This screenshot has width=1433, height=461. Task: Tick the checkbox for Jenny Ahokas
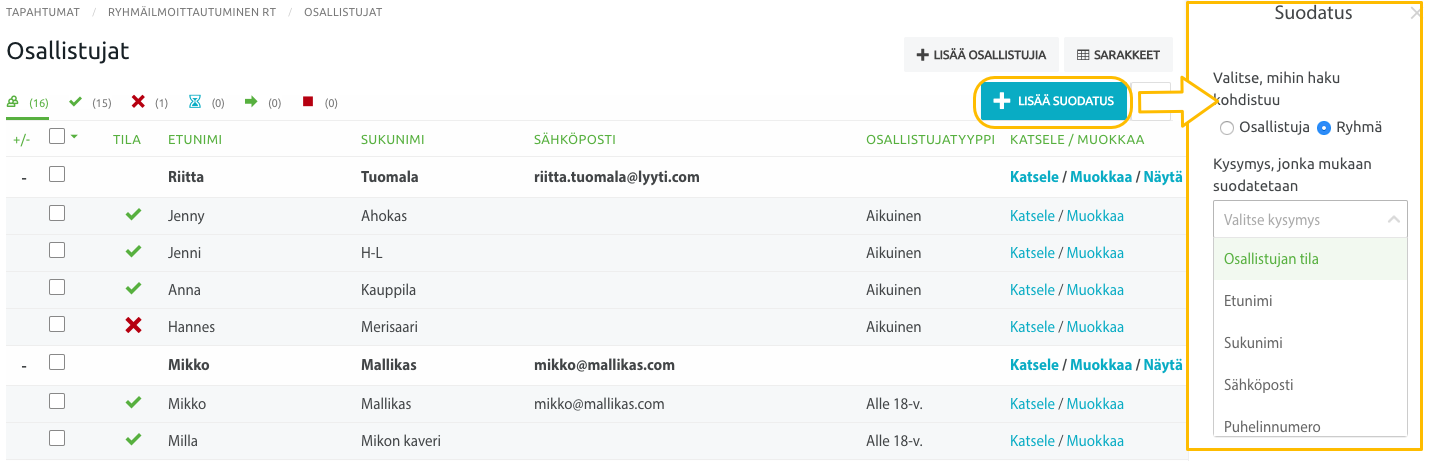click(x=57, y=213)
